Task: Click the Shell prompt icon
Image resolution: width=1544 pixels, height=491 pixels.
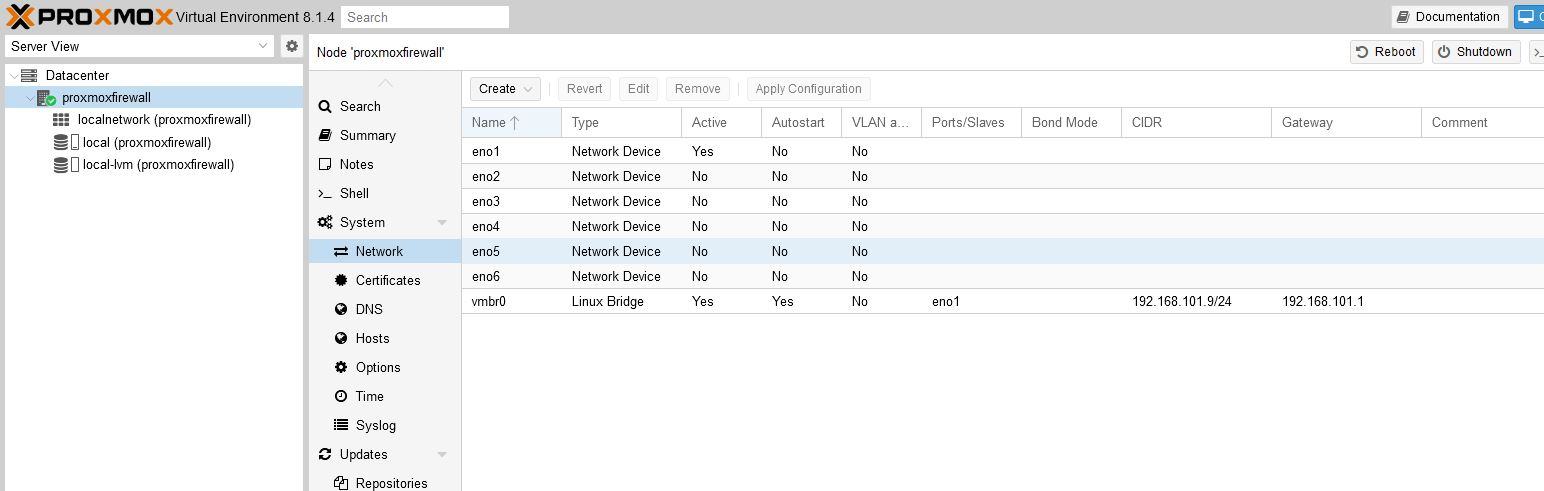Action: (x=325, y=194)
